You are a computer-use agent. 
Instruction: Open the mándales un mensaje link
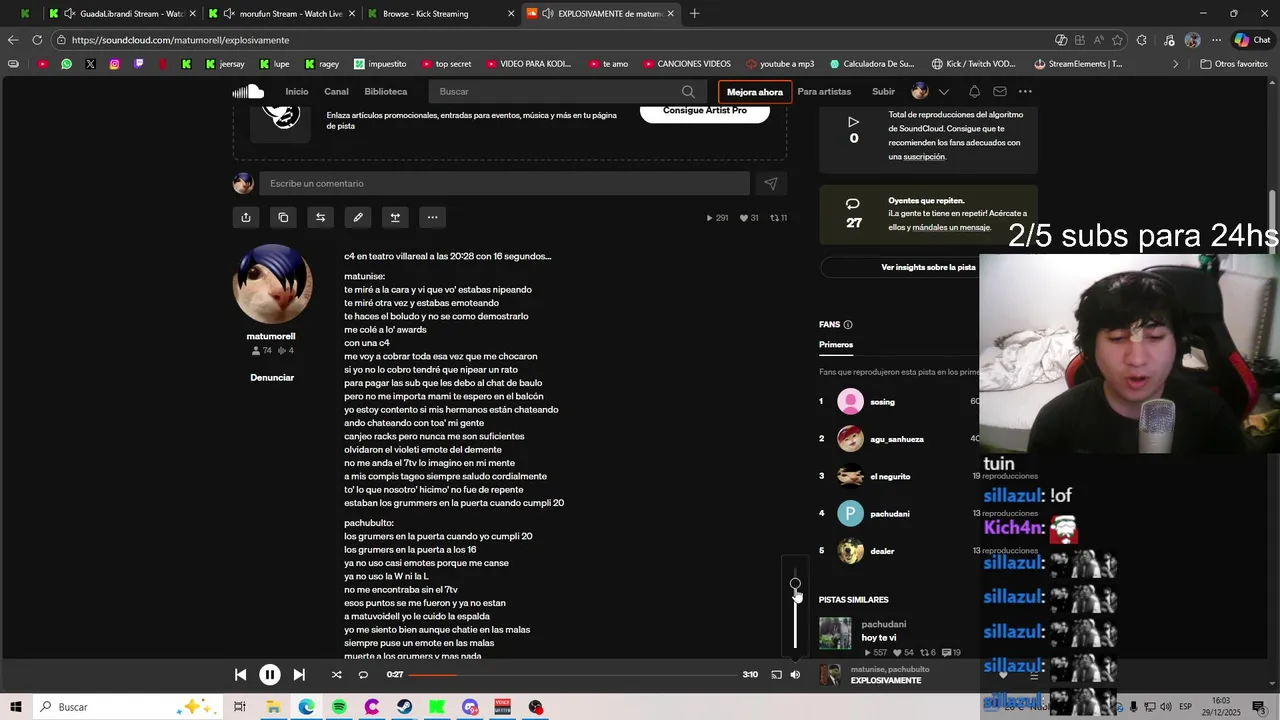coord(951,228)
